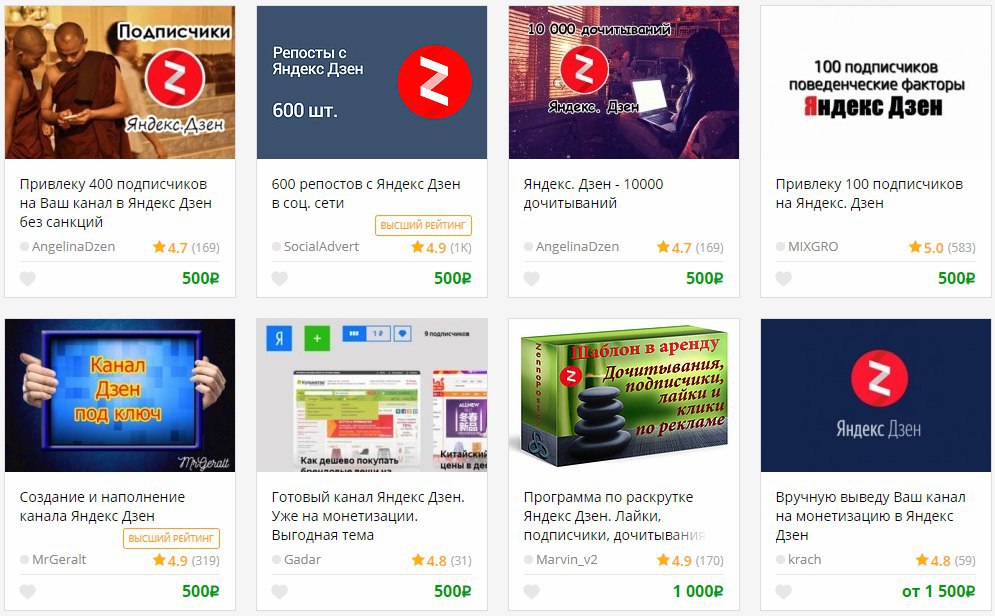995x616 pixels.
Task: Click heart icon on 600 репостов card
Action: click(x=279, y=279)
